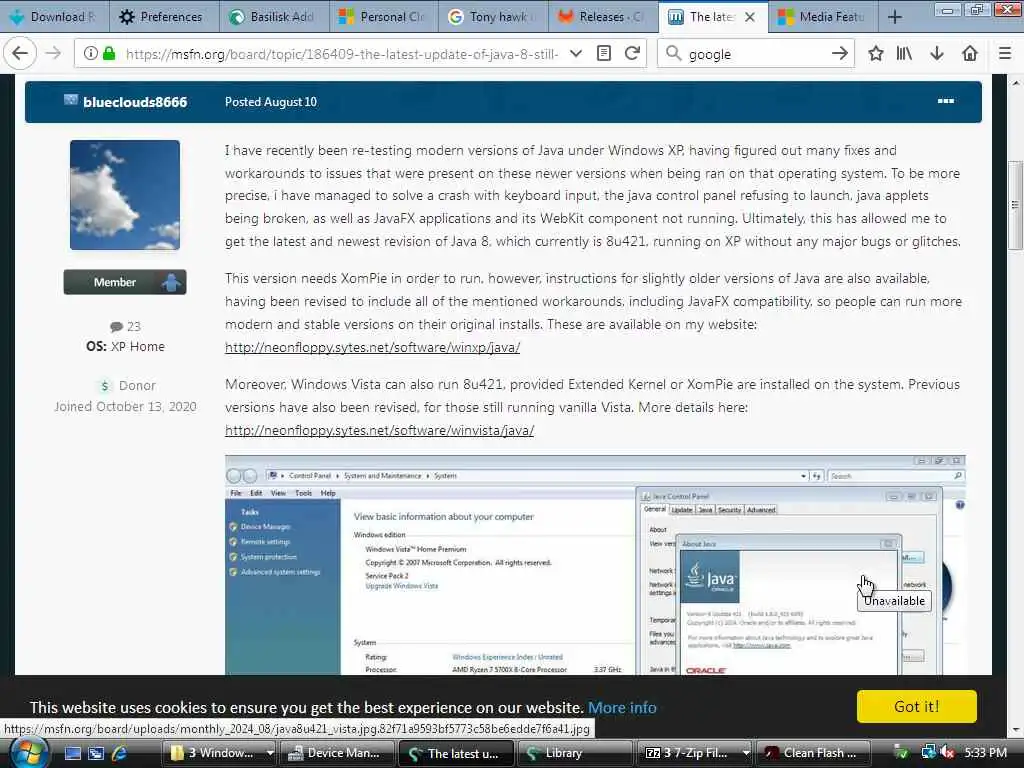Image resolution: width=1024 pixels, height=768 pixels.
Task: Open the neonfloppy winvista java link
Action: pyautogui.click(x=379, y=430)
